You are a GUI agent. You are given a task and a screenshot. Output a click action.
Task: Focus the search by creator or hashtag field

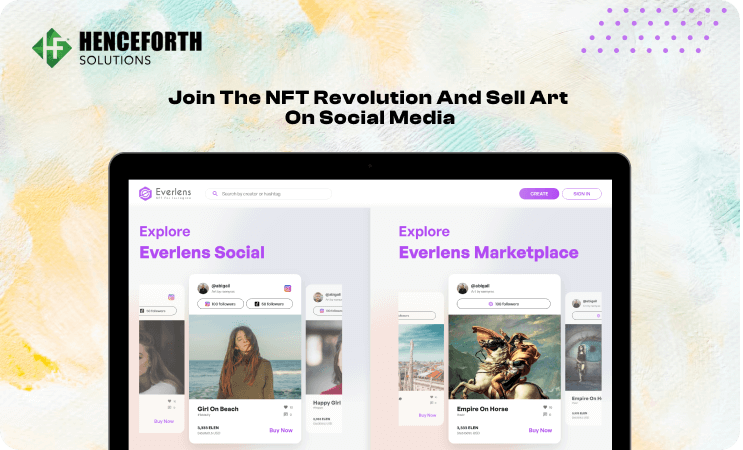[x=268, y=194]
